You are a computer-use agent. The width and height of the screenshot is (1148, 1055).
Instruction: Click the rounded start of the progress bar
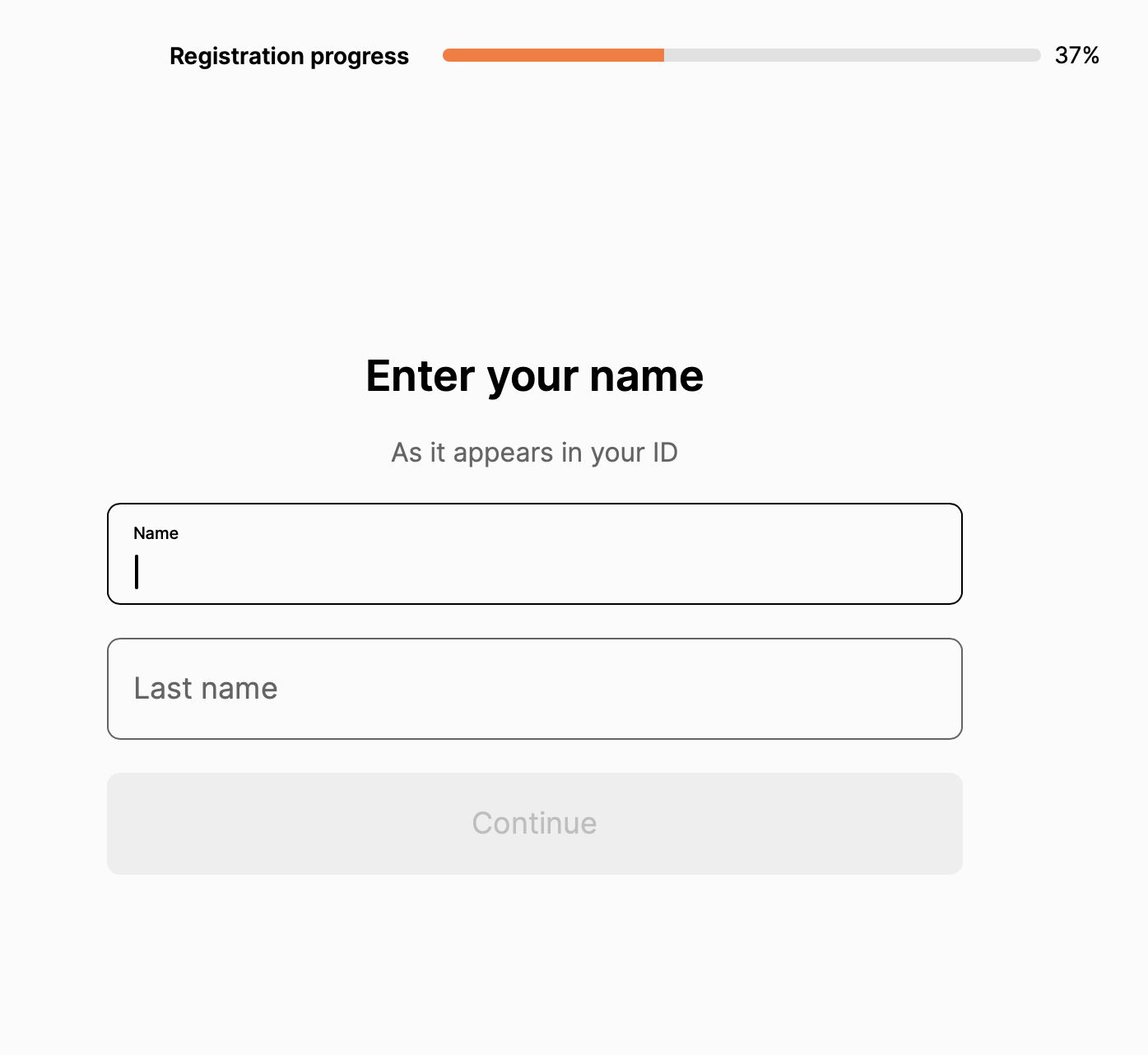pyautogui.click(x=448, y=55)
